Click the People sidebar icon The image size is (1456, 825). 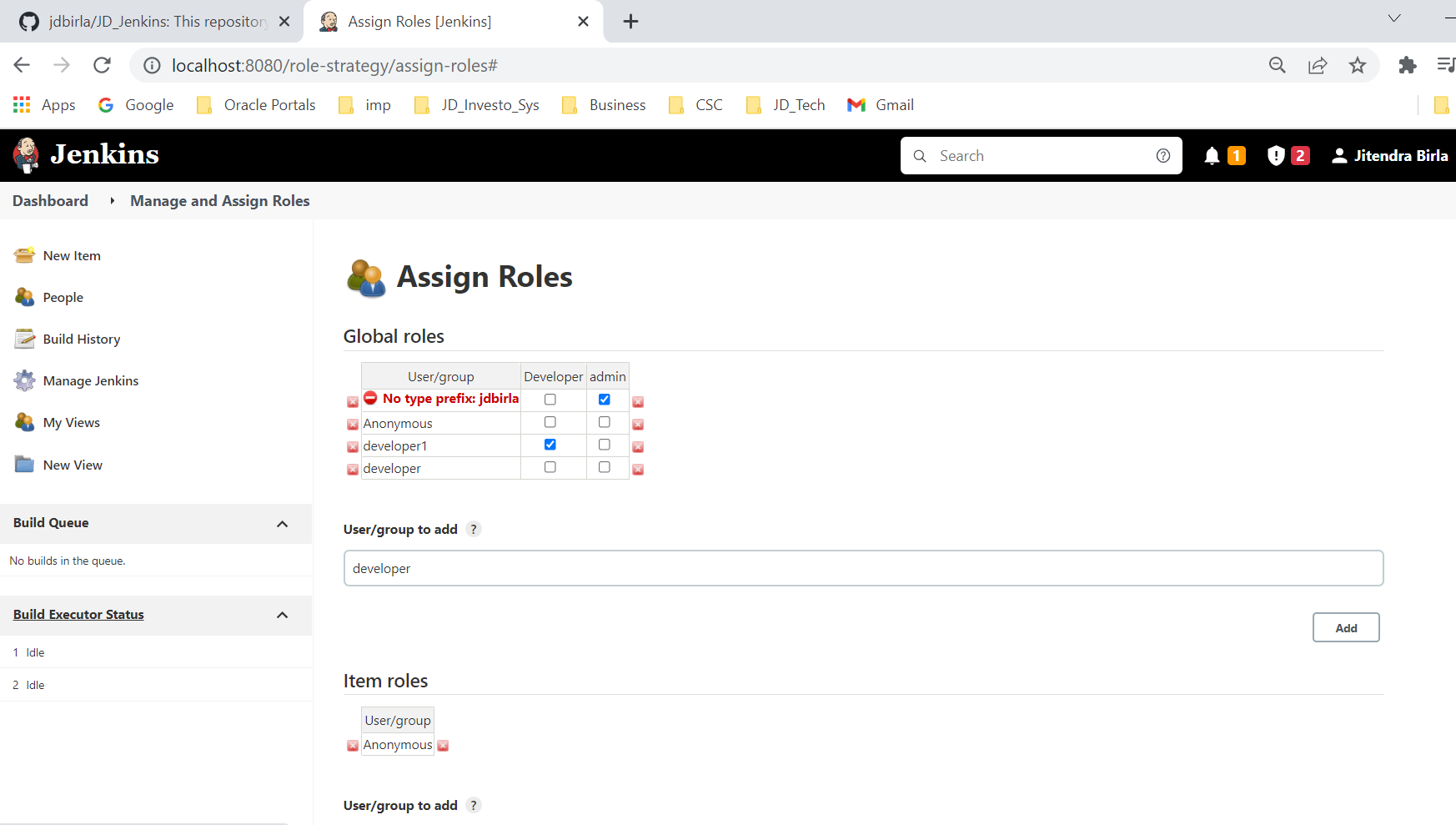pos(24,297)
